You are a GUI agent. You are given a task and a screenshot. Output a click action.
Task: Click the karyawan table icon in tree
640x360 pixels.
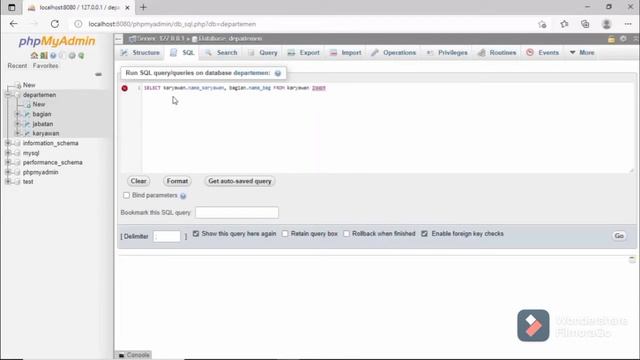click(x=27, y=133)
